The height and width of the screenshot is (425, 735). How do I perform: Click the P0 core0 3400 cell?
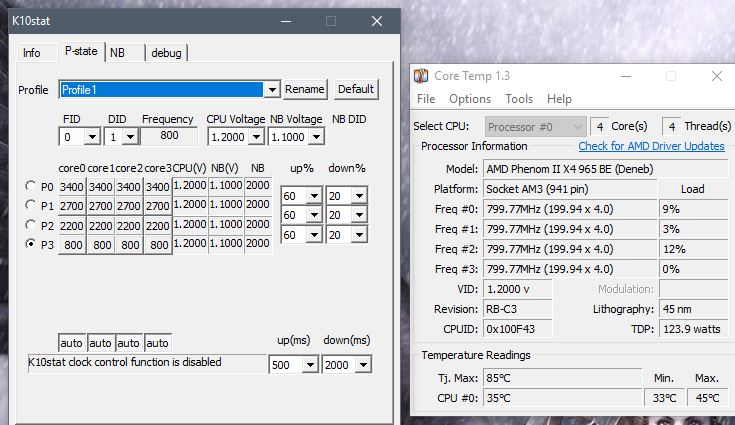pyautogui.click(x=72, y=187)
